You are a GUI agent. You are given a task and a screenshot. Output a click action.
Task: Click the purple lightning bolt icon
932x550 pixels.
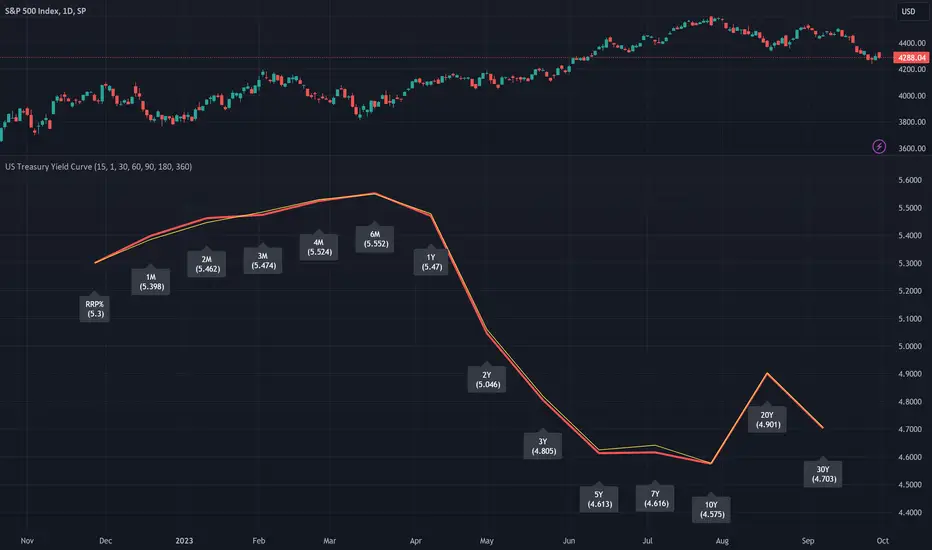879,146
